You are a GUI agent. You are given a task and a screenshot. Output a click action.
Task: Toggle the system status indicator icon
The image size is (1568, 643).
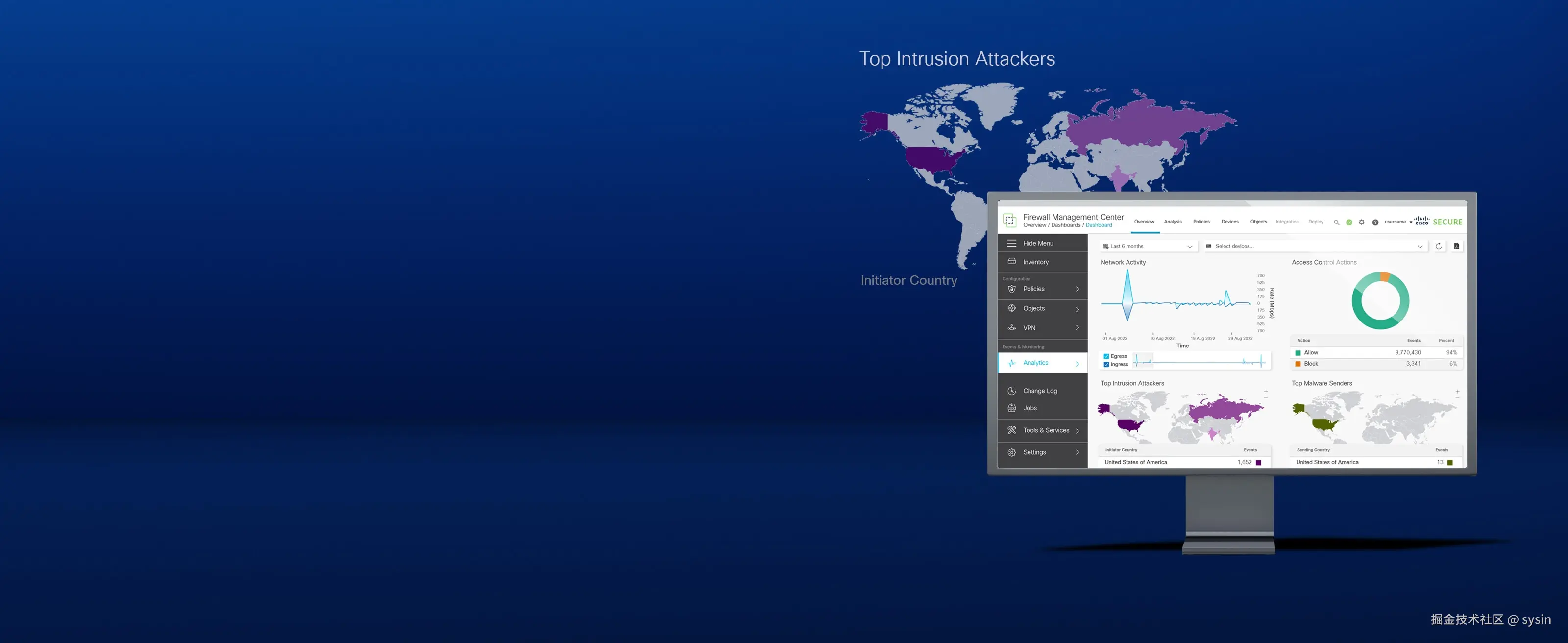[1349, 222]
